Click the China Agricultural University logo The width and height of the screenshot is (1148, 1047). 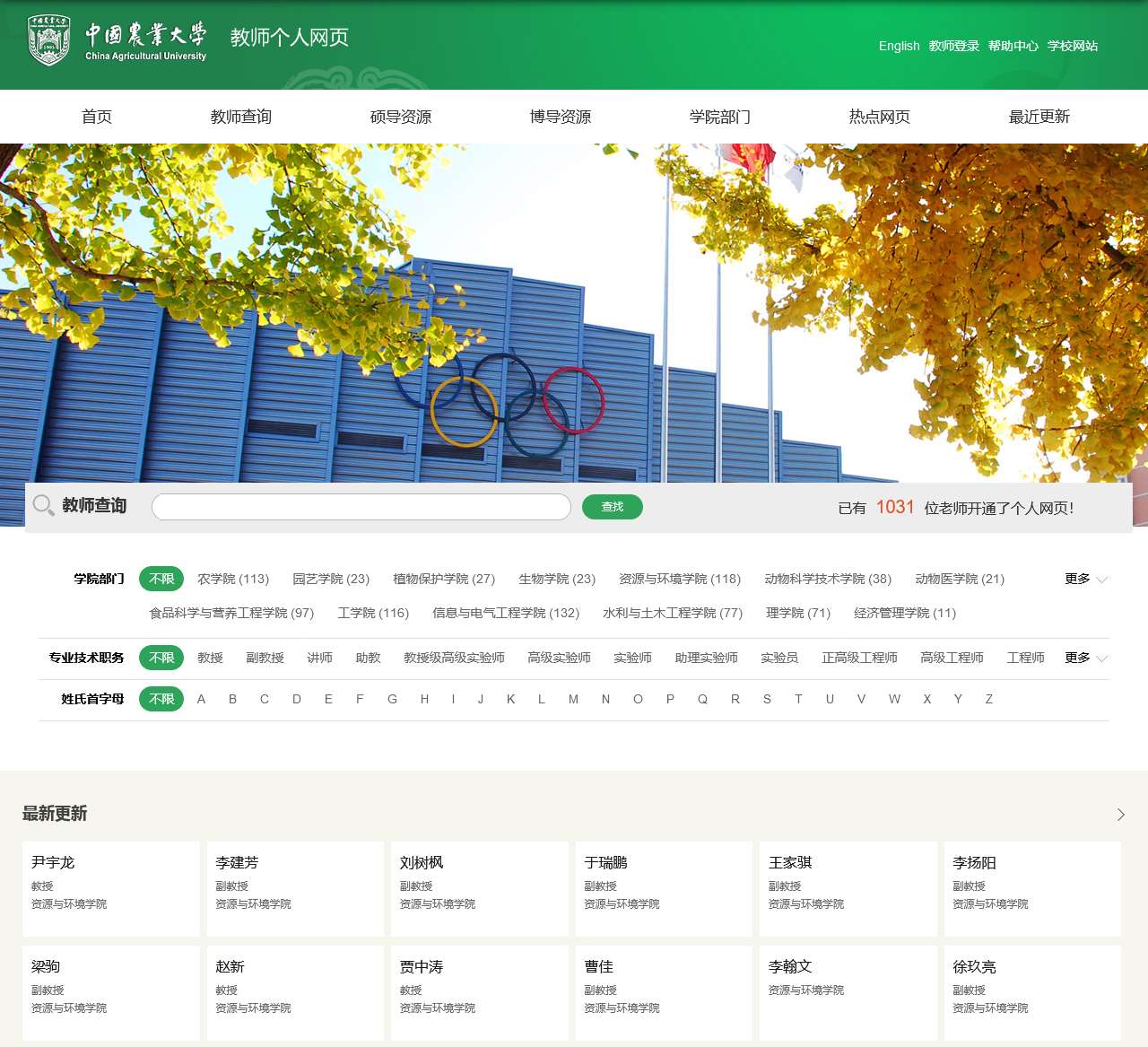pos(118,40)
